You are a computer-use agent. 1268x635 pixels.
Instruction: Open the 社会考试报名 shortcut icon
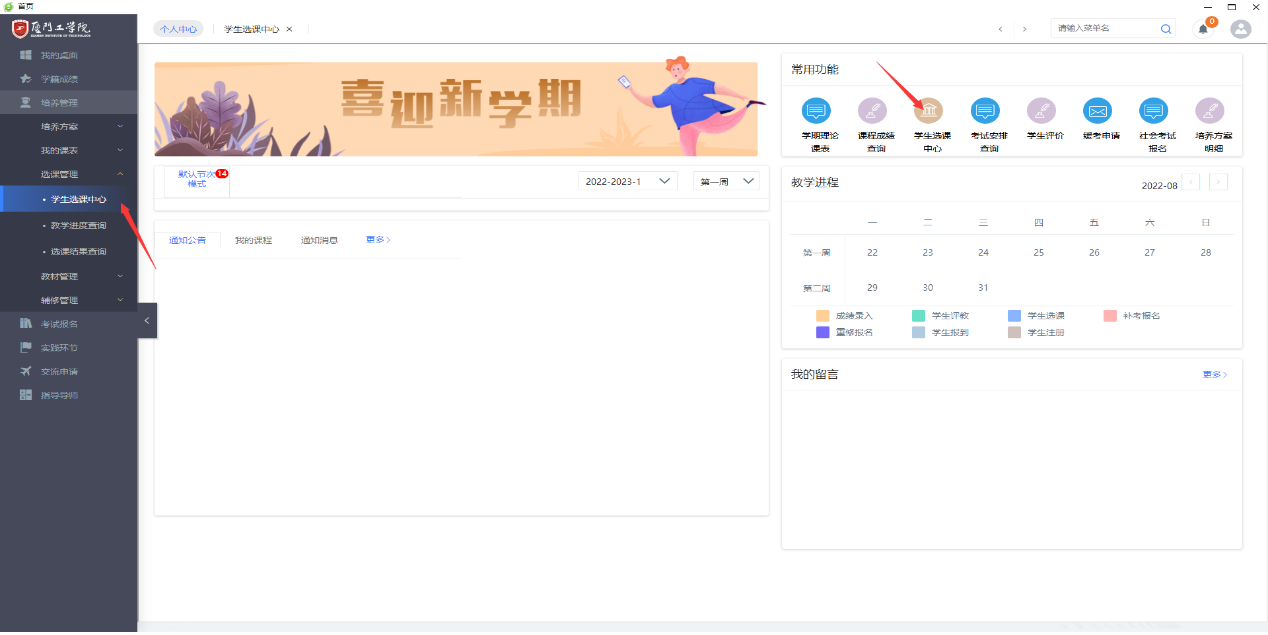pos(1153,111)
